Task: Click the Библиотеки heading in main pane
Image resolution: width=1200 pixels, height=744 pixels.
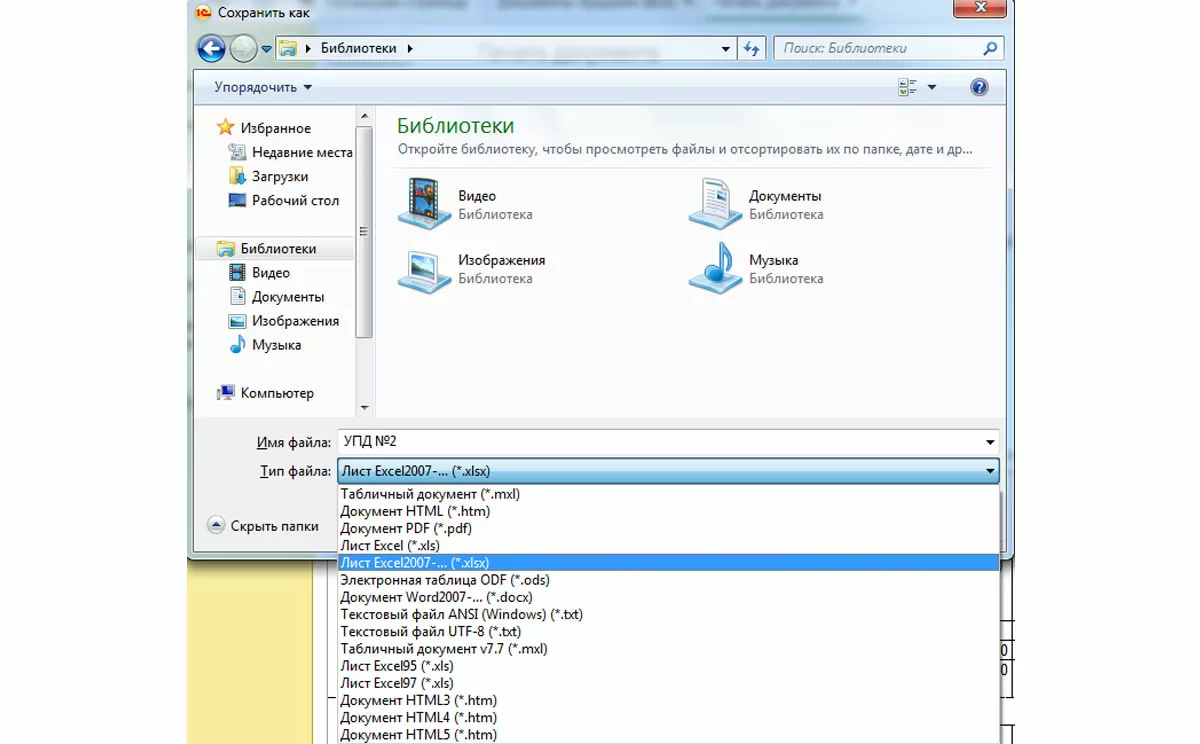Action: tap(456, 126)
